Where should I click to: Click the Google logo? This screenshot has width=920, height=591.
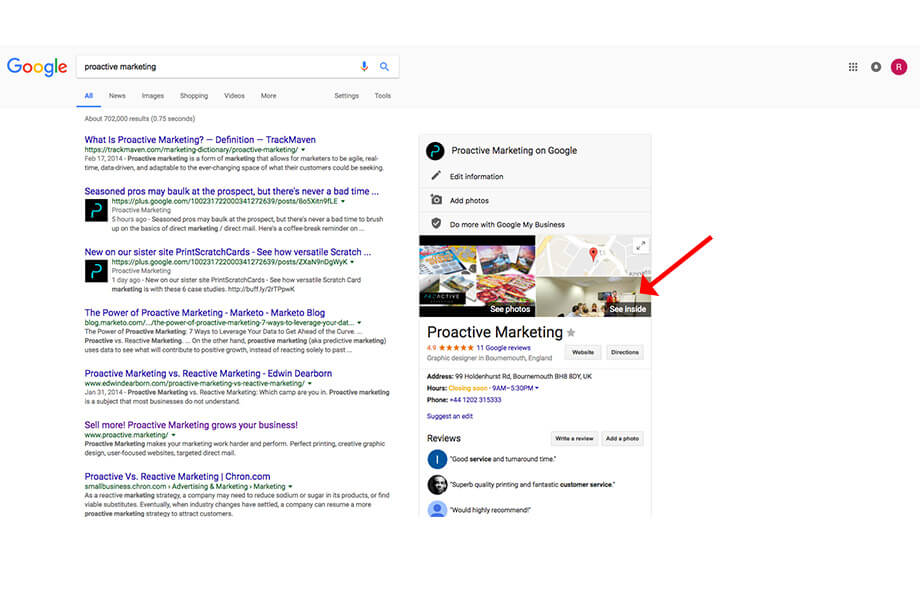37,67
